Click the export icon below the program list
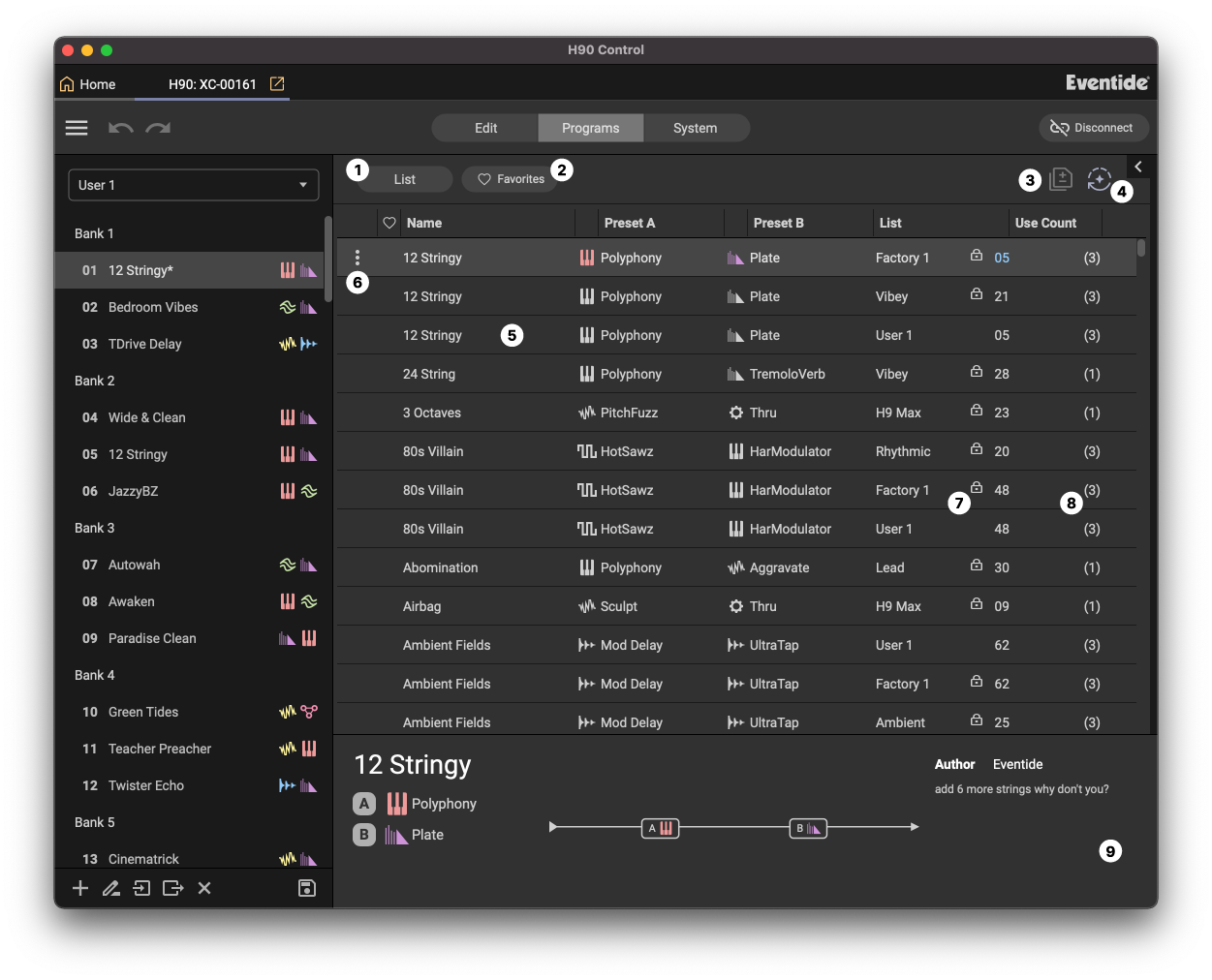This screenshot has width=1212, height=980. [173, 888]
